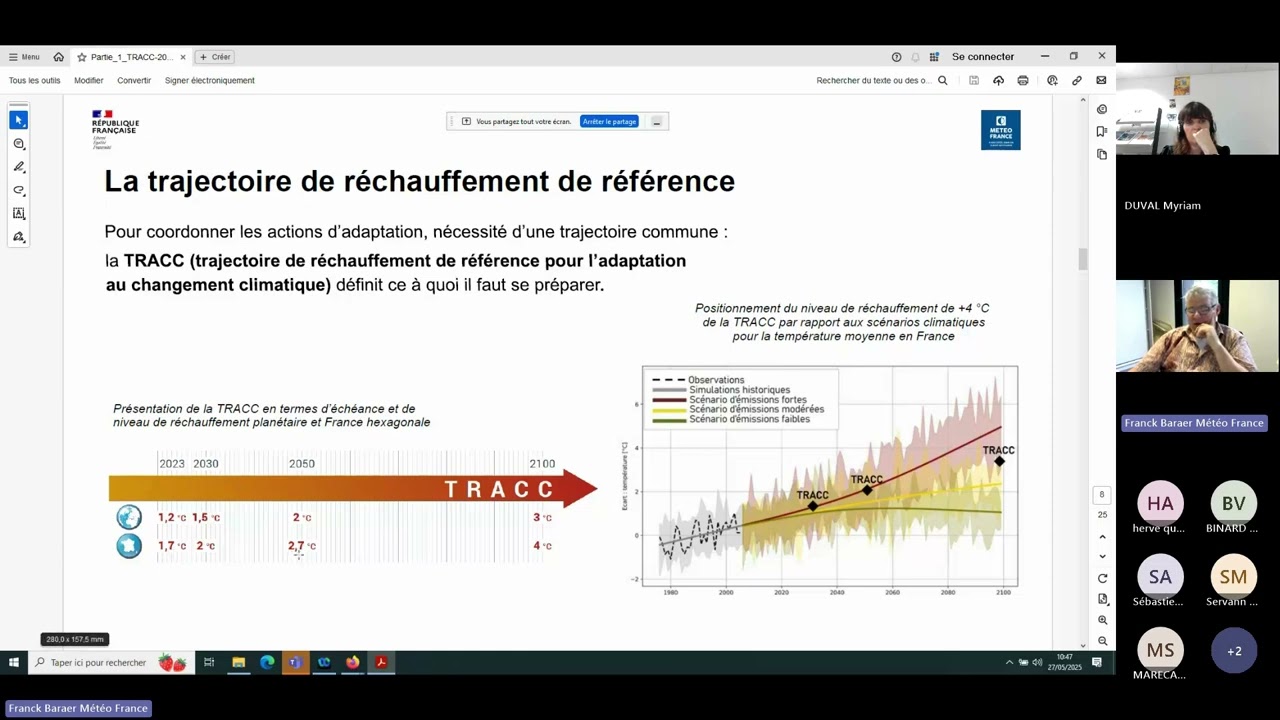The height and width of the screenshot is (720, 1280).
Task: Star the Partie_1_TRACC document tab
Action: pos(82,57)
